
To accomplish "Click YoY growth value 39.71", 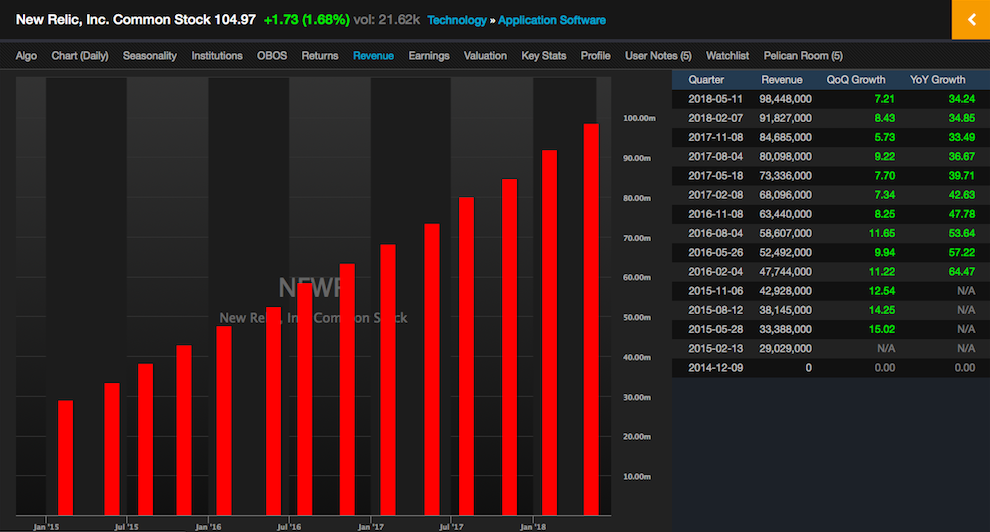I will click(962, 175).
